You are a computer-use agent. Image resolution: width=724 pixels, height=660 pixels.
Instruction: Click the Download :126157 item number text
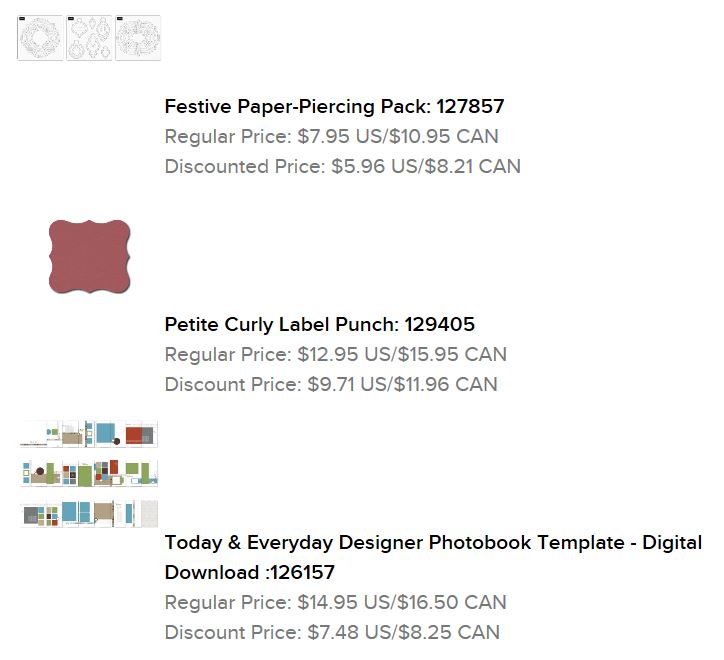pyautogui.click(x=249, y=572)
